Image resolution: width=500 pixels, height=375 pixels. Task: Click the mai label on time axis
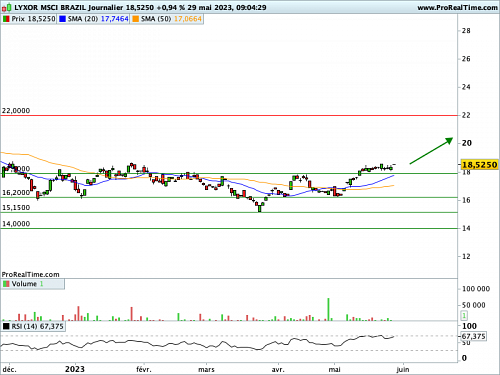click(x=334, y=369)
